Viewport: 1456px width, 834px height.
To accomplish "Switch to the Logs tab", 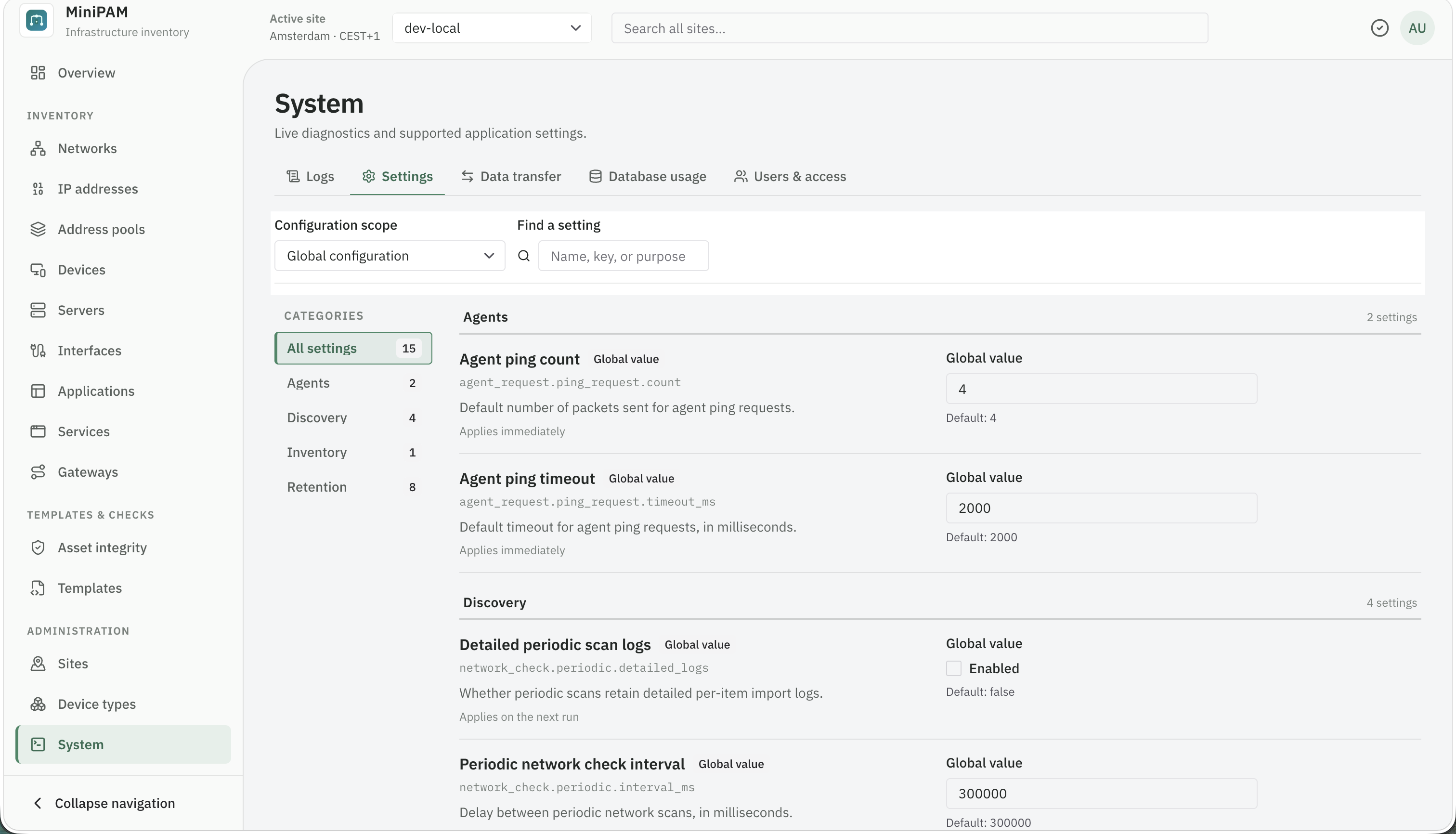I will [x=310, y=176].
